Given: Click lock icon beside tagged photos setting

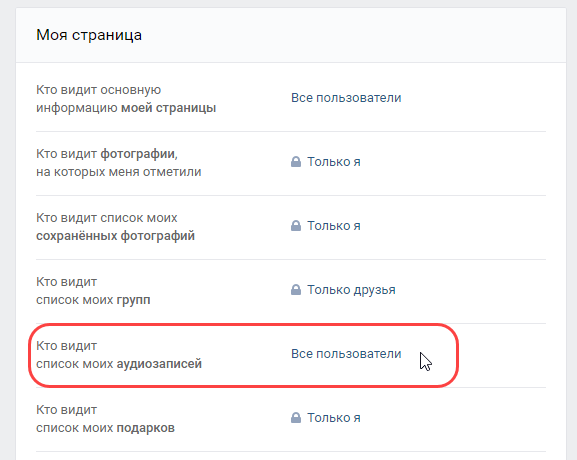Looking at the screenshot, I should click(x=296, y=162).
